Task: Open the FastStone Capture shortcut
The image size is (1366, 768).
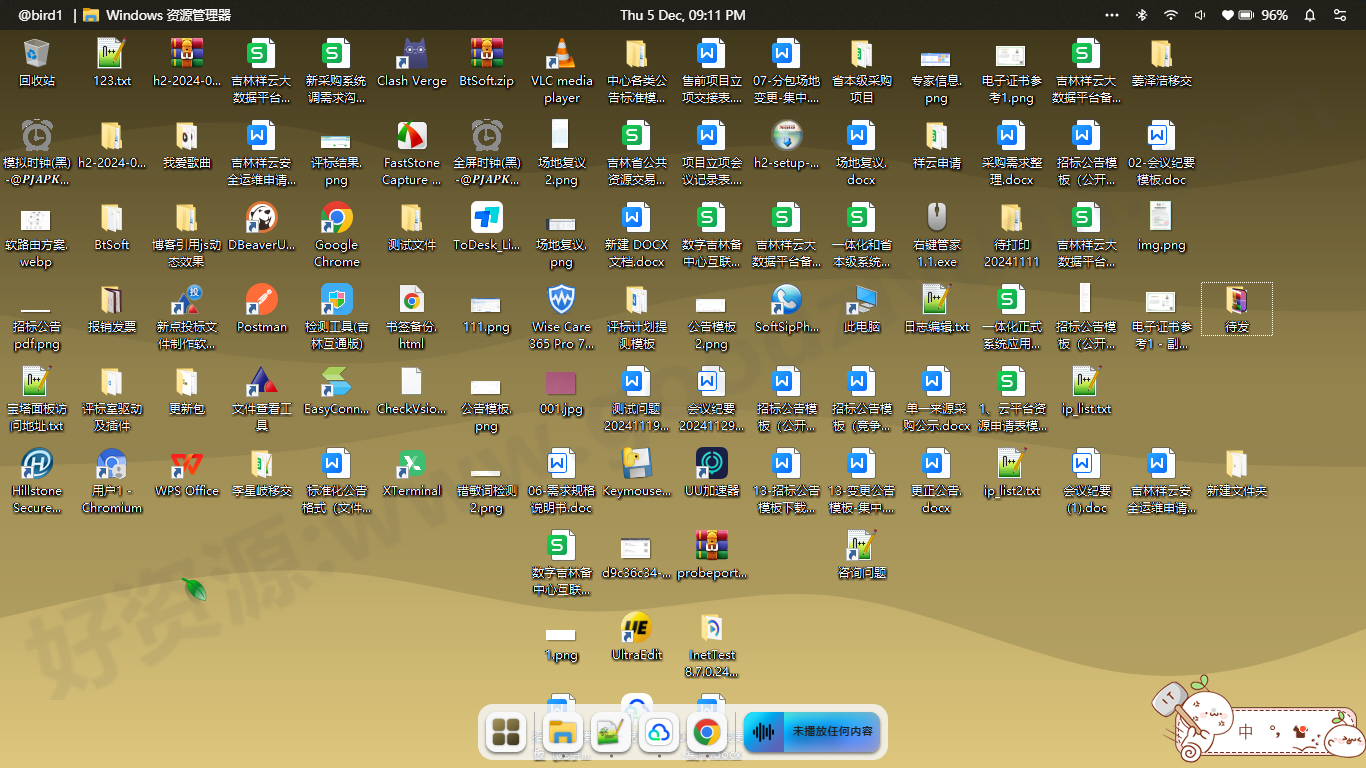Action: [411, 137]
